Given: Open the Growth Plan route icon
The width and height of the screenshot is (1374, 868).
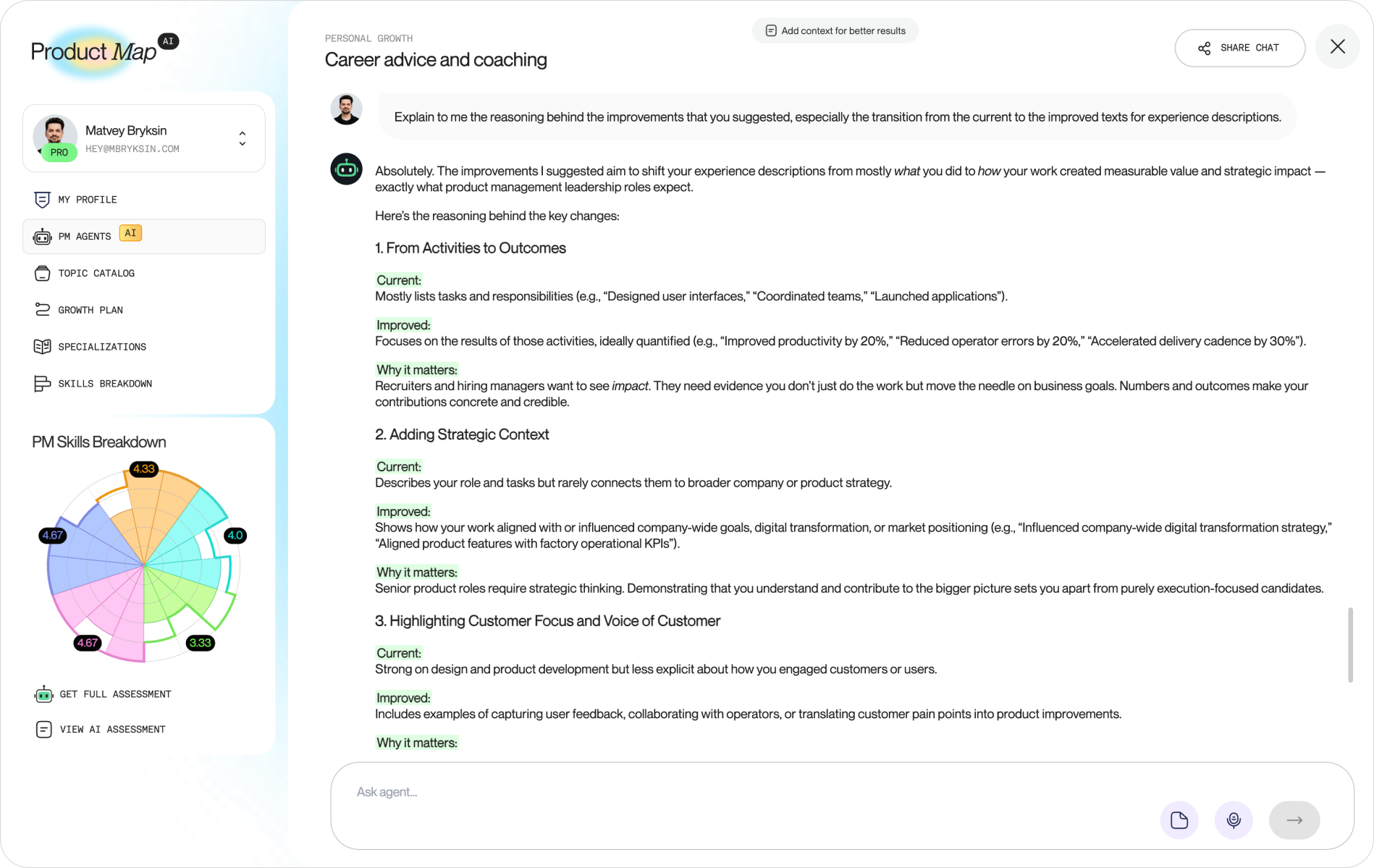Looking at the screenshot, I should [42, 310].
